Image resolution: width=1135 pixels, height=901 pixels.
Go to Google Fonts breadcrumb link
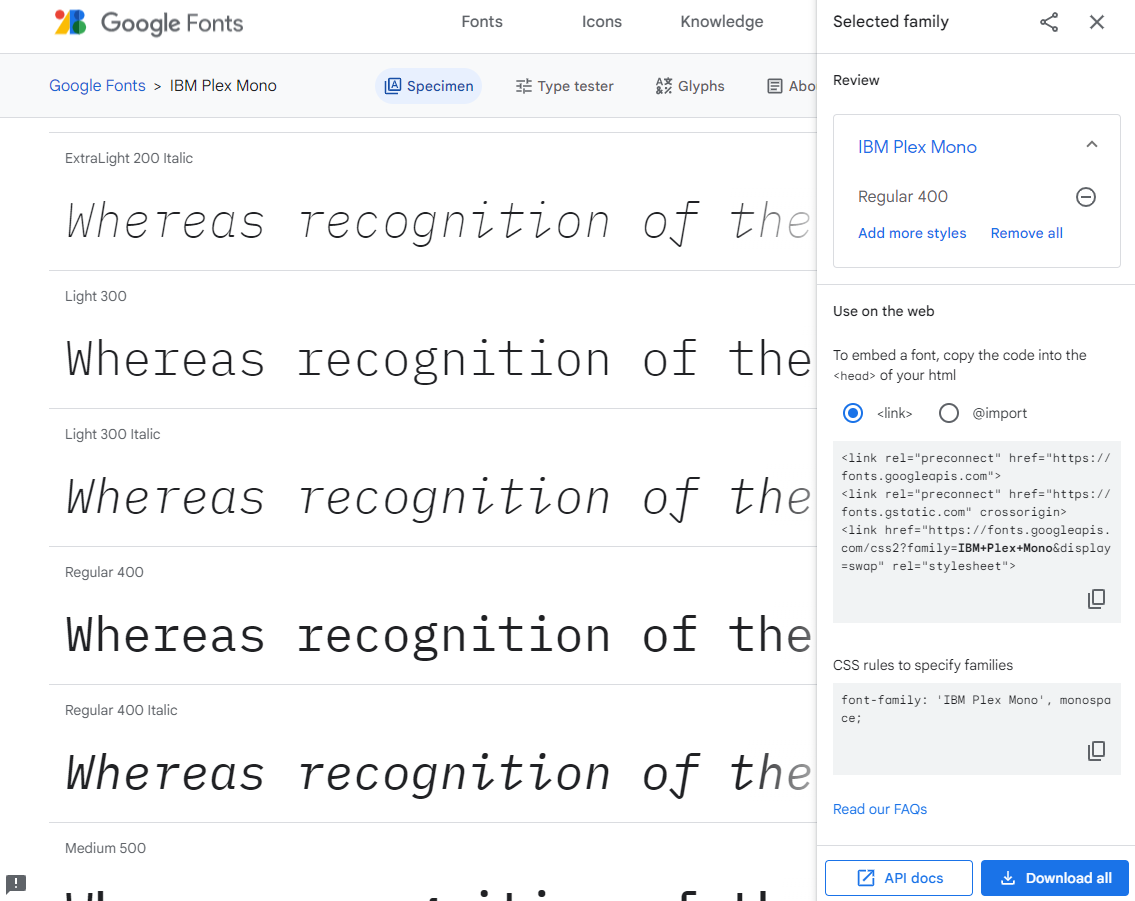pyautogui.click(x=97, y=85)
